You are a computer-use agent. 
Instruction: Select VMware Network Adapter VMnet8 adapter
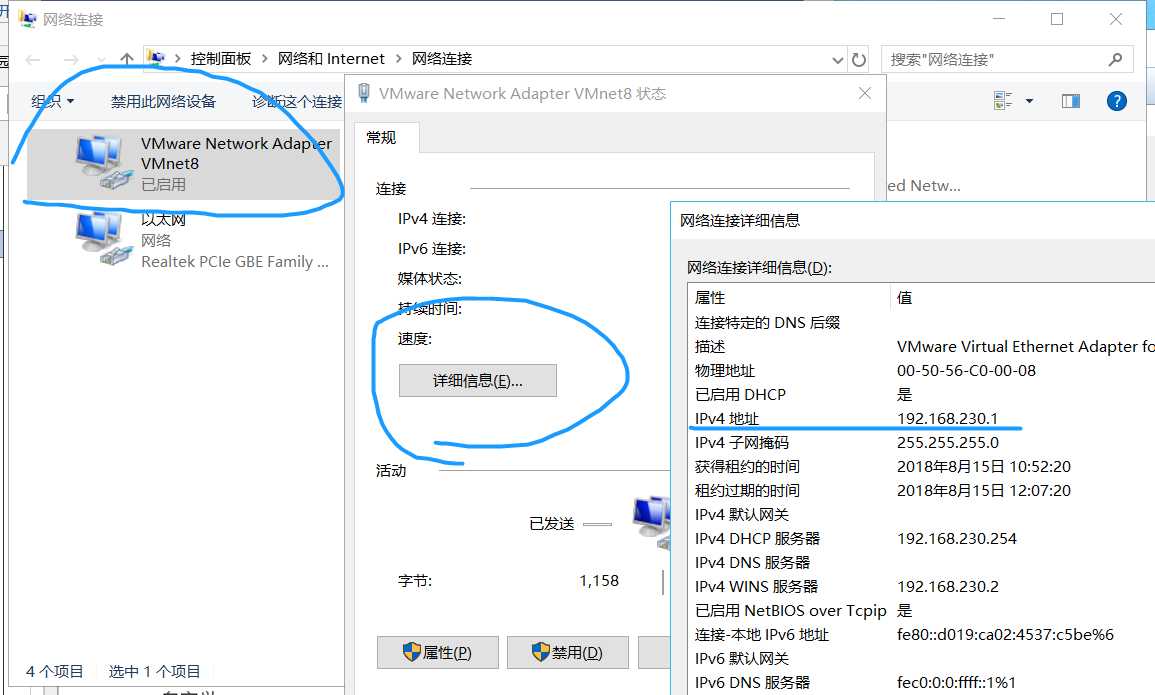coord(183,164)
